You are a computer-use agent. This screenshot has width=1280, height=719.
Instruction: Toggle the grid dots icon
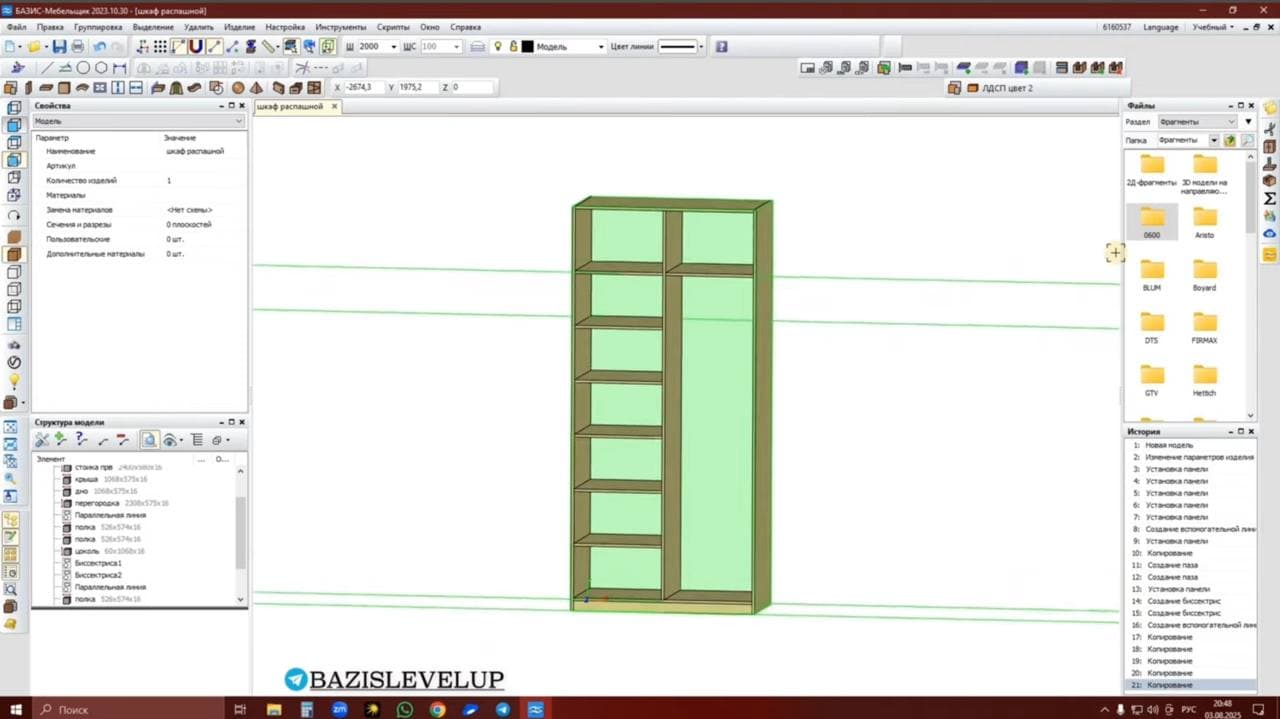(x=160, y=46)
